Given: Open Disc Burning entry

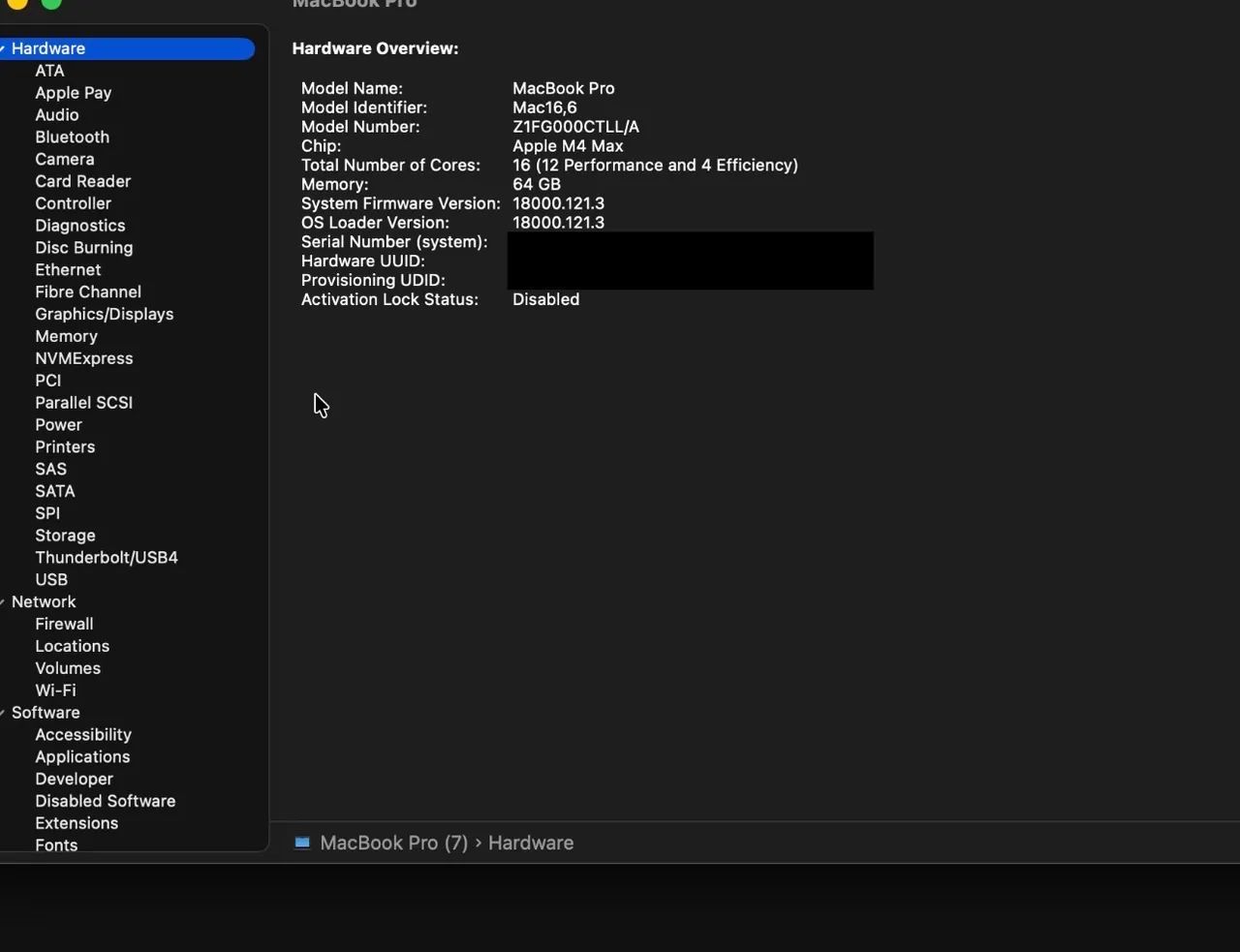Looking at the screenshot, I should click(x=84, y=248).
